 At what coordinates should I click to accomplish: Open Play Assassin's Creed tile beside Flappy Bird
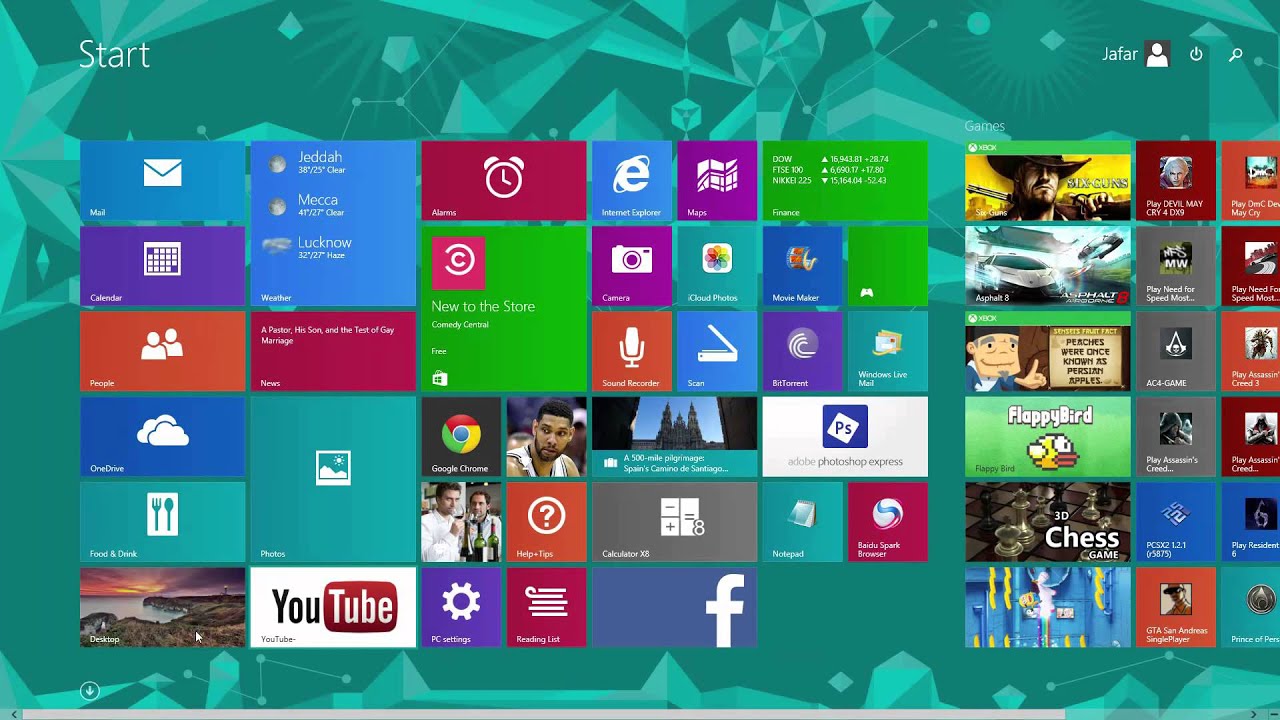[1176, 437]
